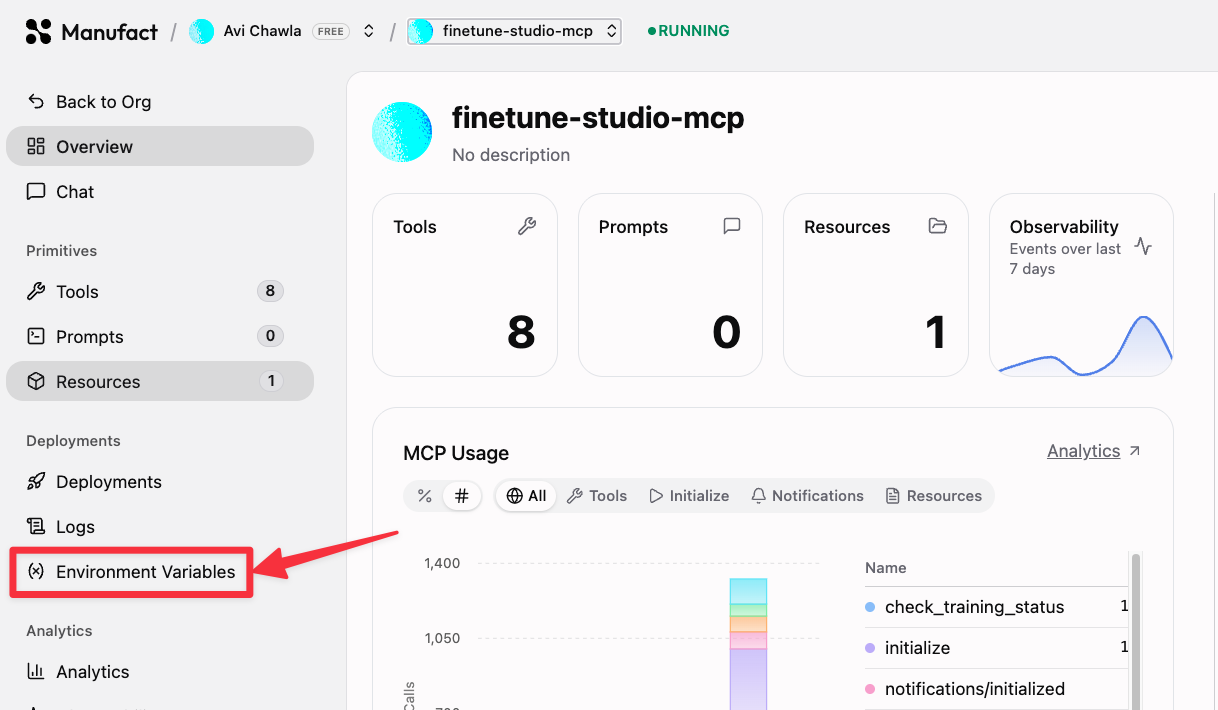Click the rocket icon beside Deployments
This screenshot has height=710, width=1218.
pyautogui.click(x=36, y=481)
